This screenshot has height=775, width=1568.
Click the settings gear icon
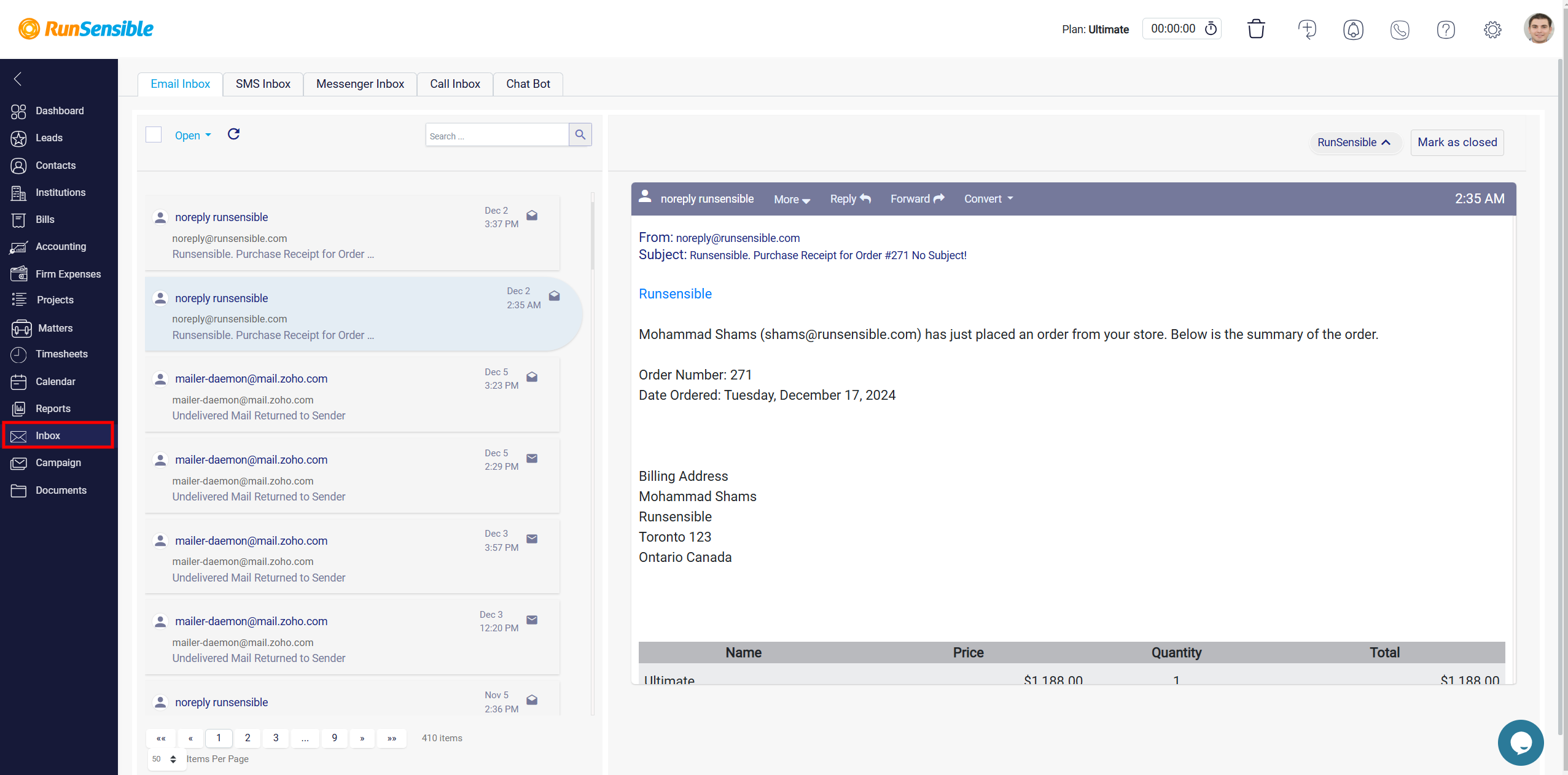tap(1493, 29)
